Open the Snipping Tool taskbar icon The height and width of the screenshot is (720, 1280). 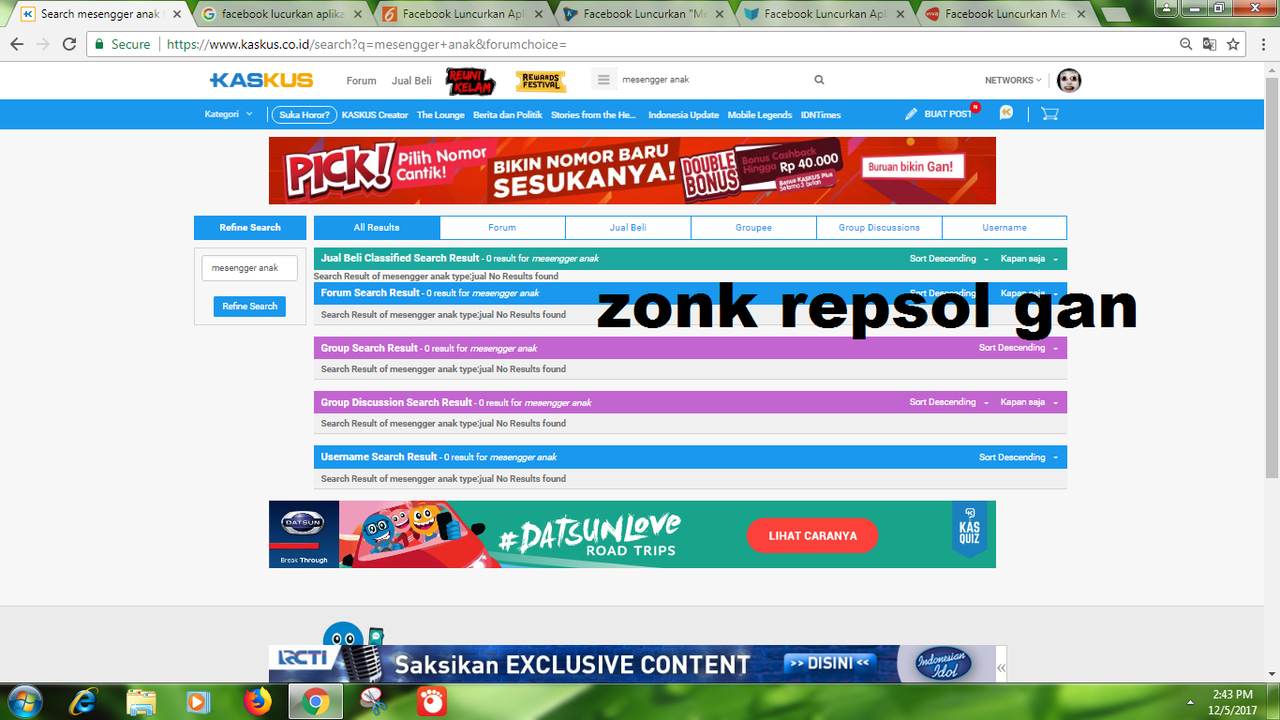(374, 701)
